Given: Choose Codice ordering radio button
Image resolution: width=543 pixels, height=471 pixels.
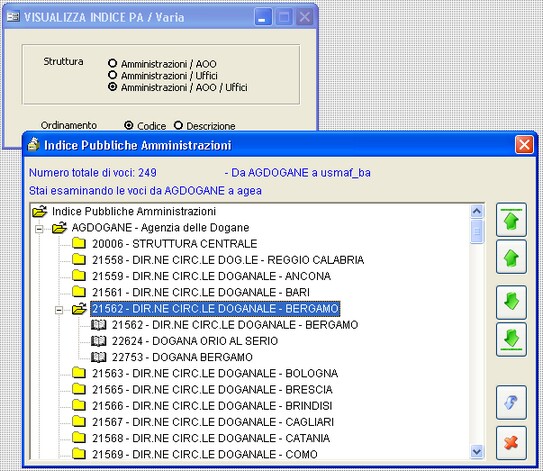Looking at the screenshot, I should click(x=128, y=125).
